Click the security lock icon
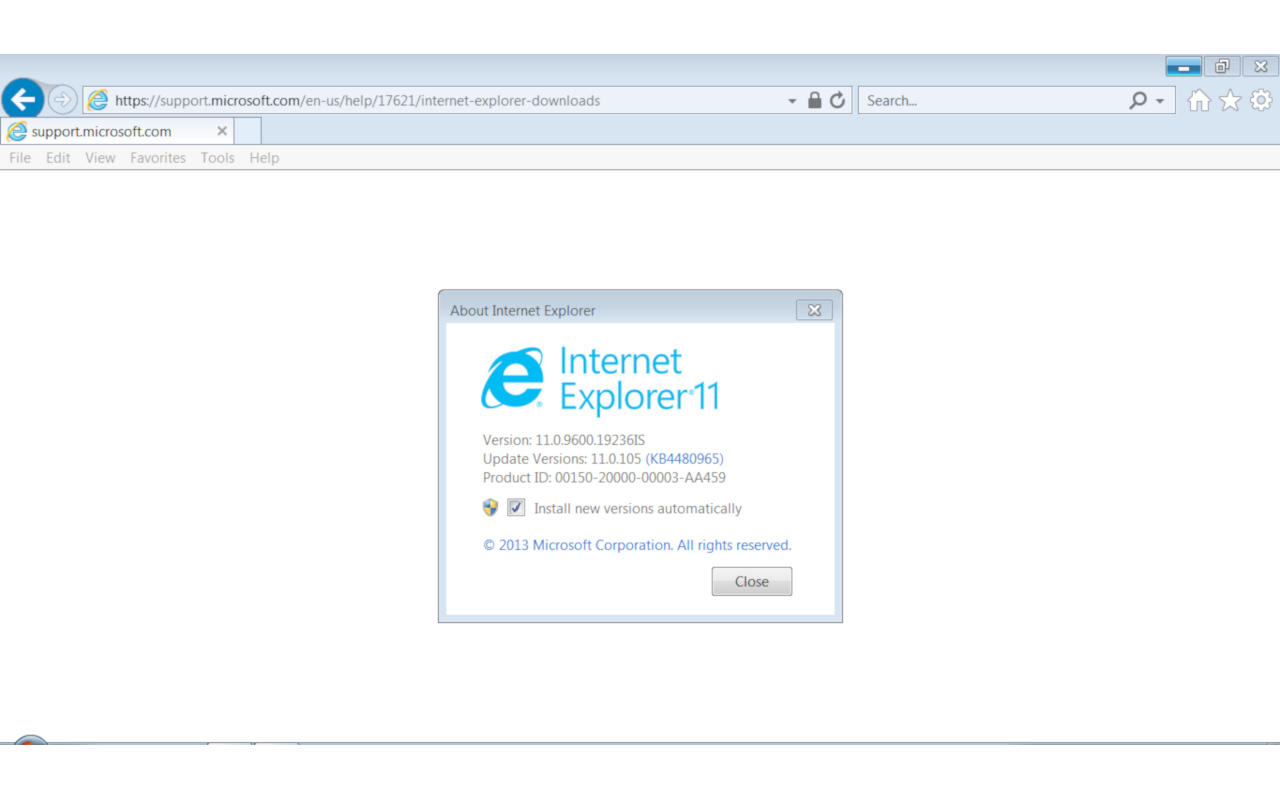This screenshot has width=1280, height=800. click(x=814, y=100)
